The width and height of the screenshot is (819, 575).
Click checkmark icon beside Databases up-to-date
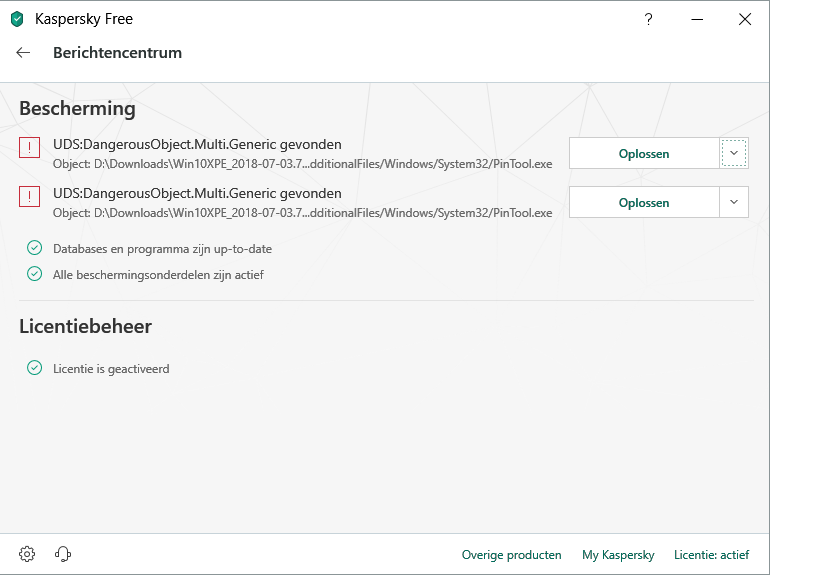point(34,248)
